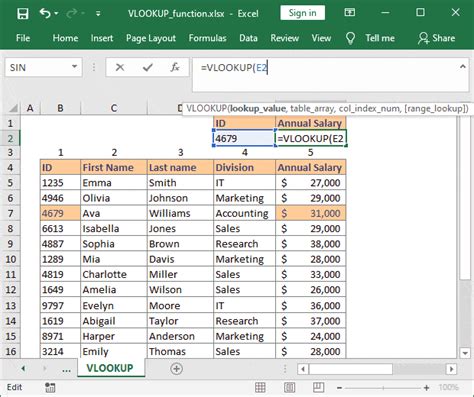
Task: Click the zoom out minus button
Action: pyautogui.click(x=339, y=388)
